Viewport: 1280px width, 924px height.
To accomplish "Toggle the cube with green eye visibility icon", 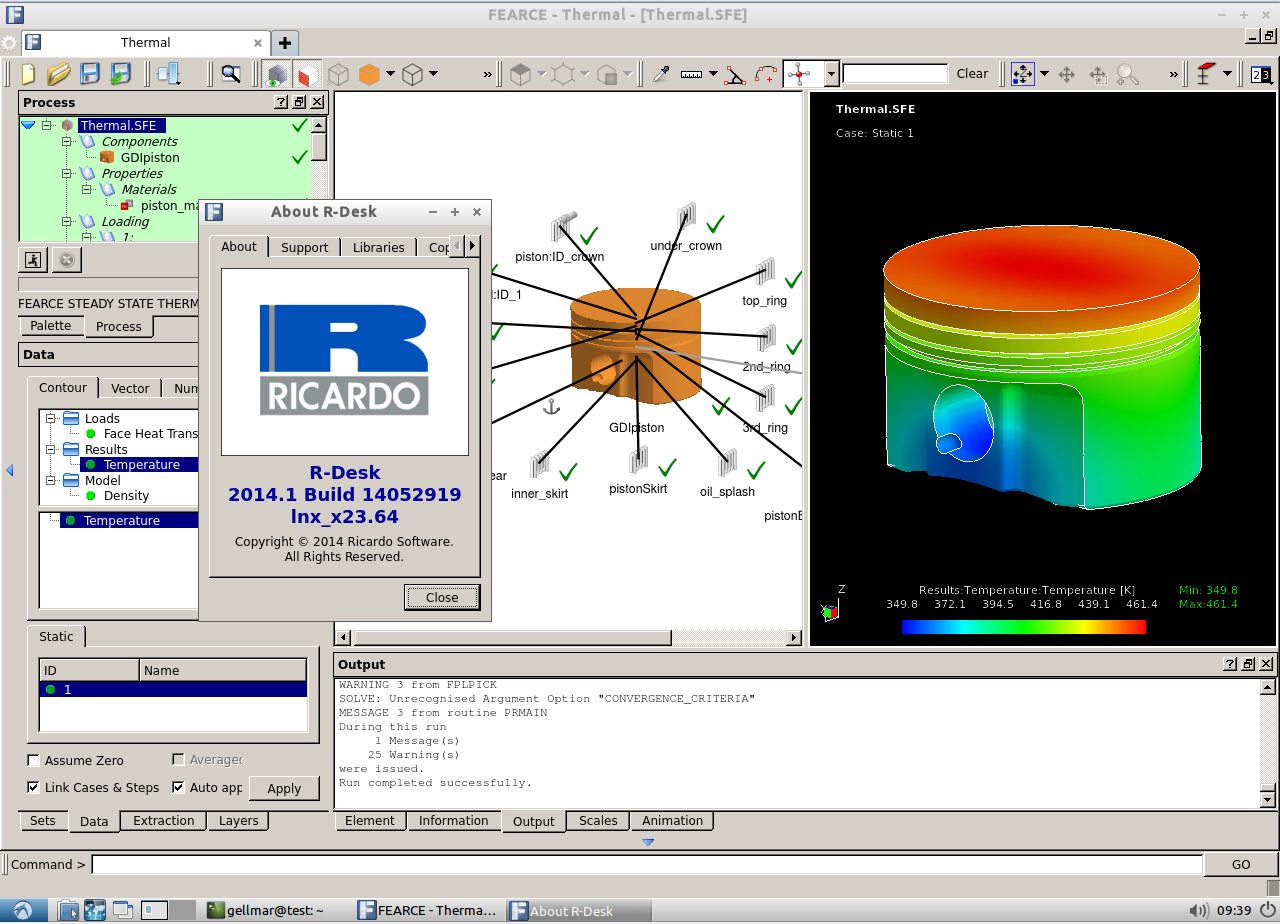I will click(277, 74).
